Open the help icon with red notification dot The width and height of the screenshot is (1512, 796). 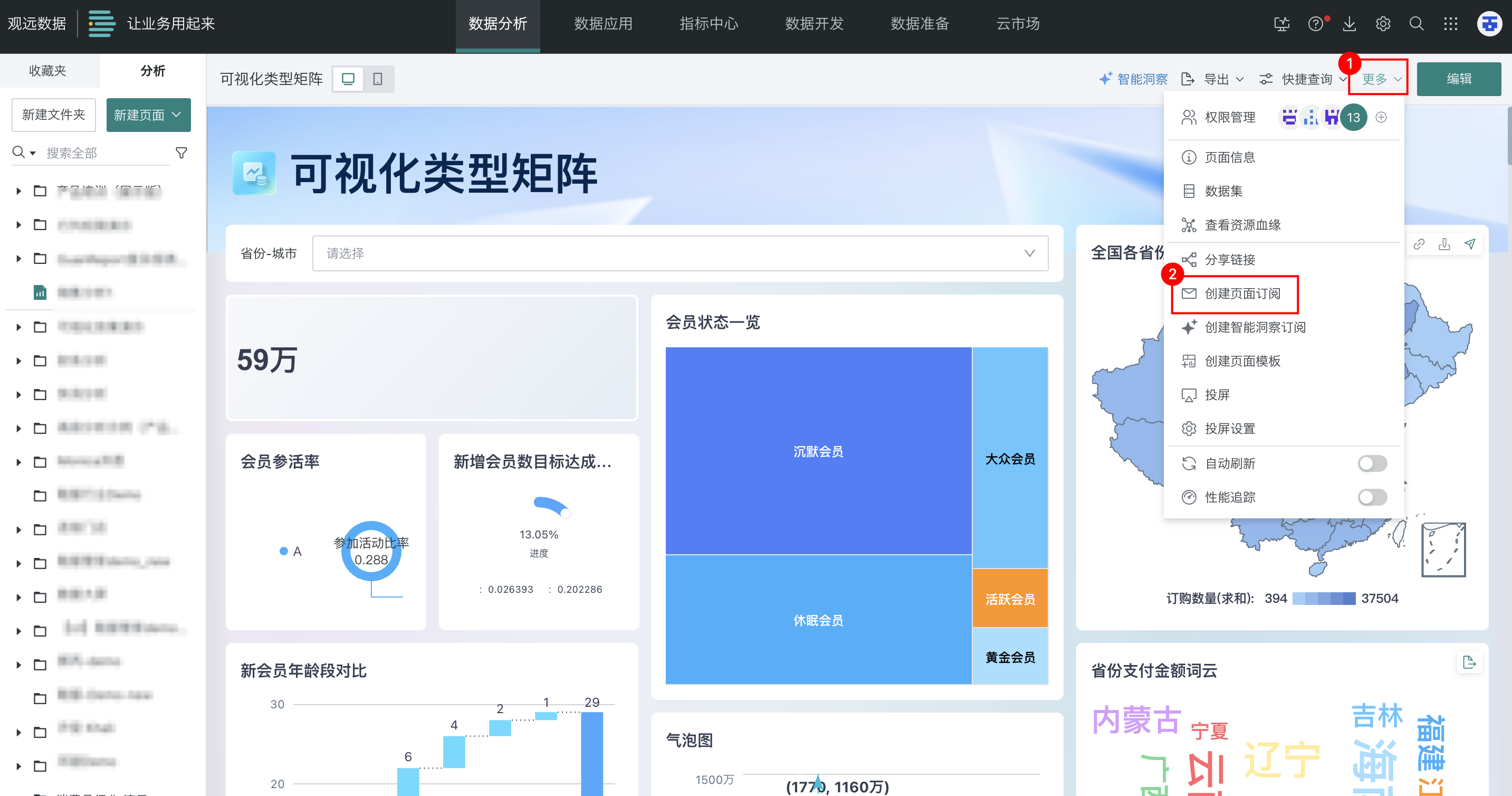pyautogui.click(x=1316, y=24)
